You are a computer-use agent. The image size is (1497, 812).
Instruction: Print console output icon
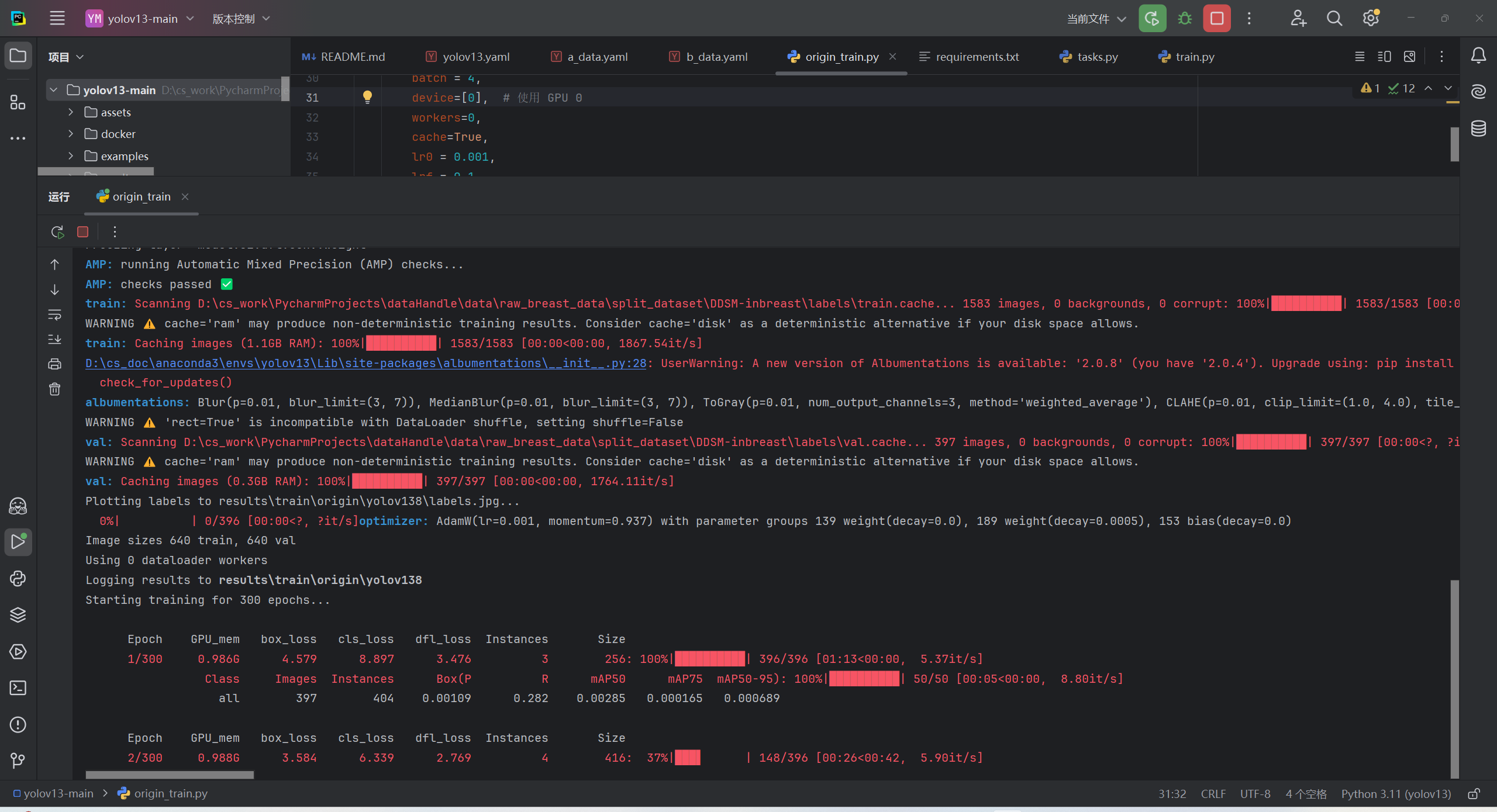[x=54, y=364]
